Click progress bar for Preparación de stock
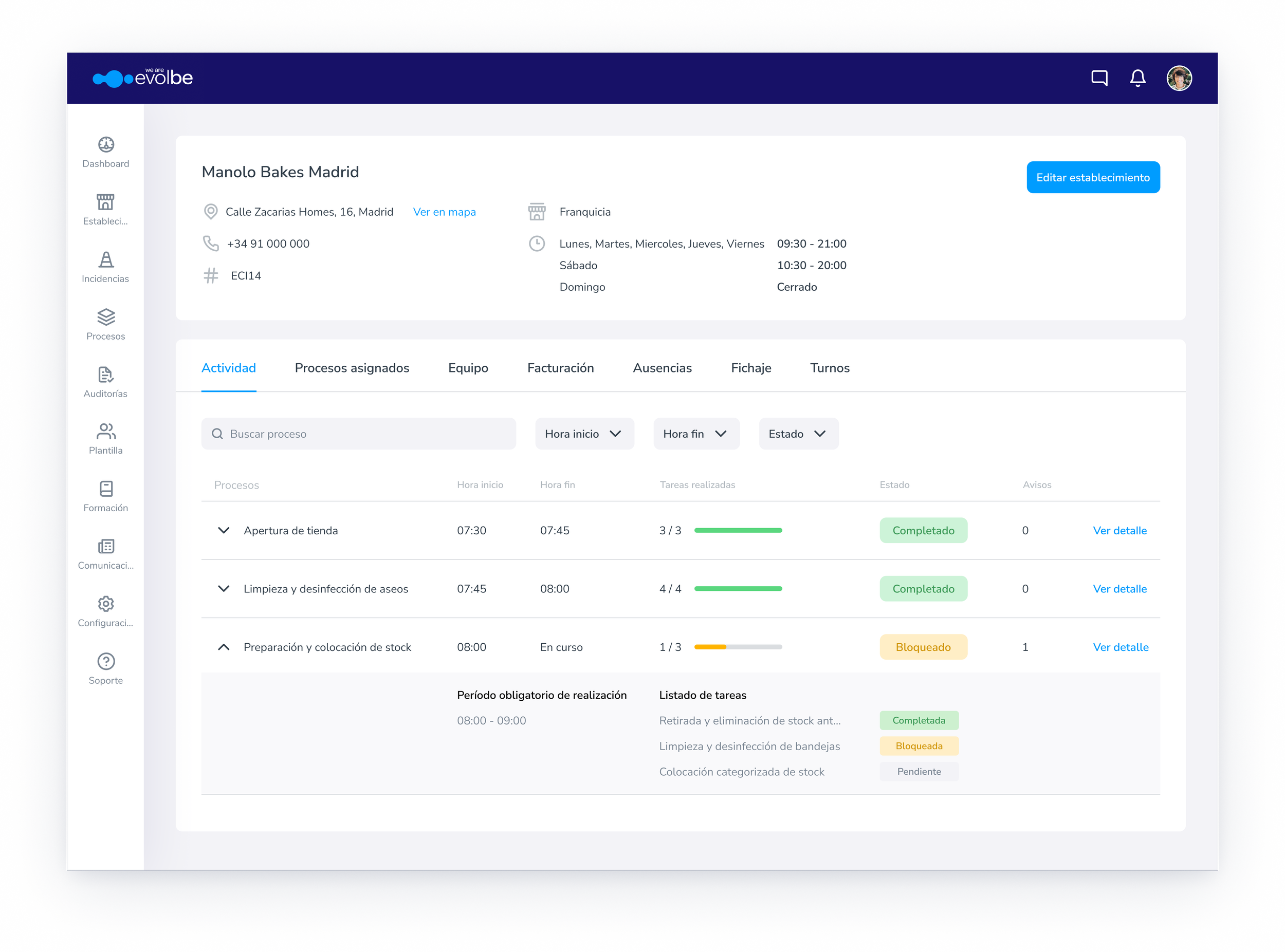 coord(738,648)
